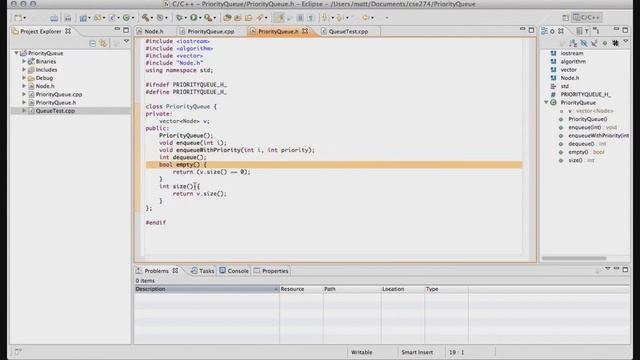Click the green Run button icon
This screenshot has width=640, height=360.
(x=193, y=18)
